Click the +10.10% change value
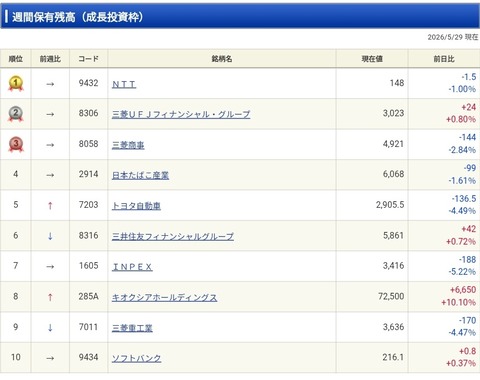This screenshot has width=480, height=380. [x=459, y=303]
